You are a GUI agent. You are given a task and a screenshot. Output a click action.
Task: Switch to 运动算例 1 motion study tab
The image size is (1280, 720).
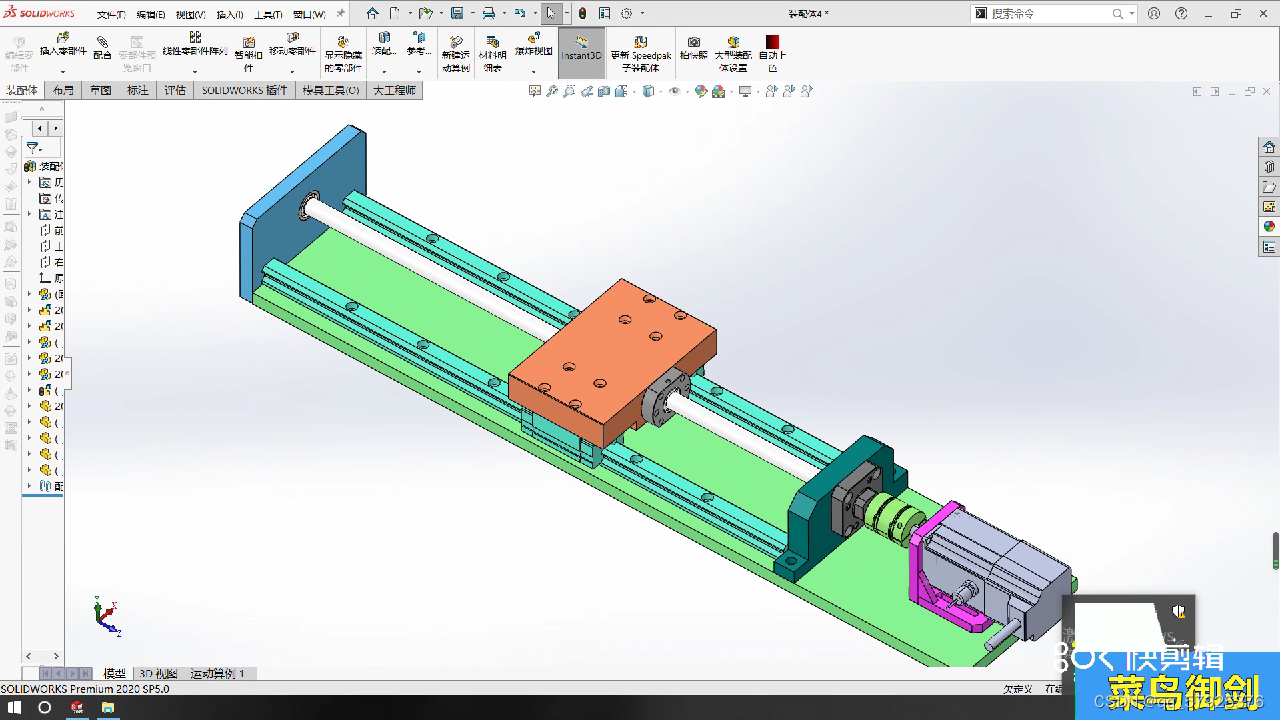coord(219,674)
